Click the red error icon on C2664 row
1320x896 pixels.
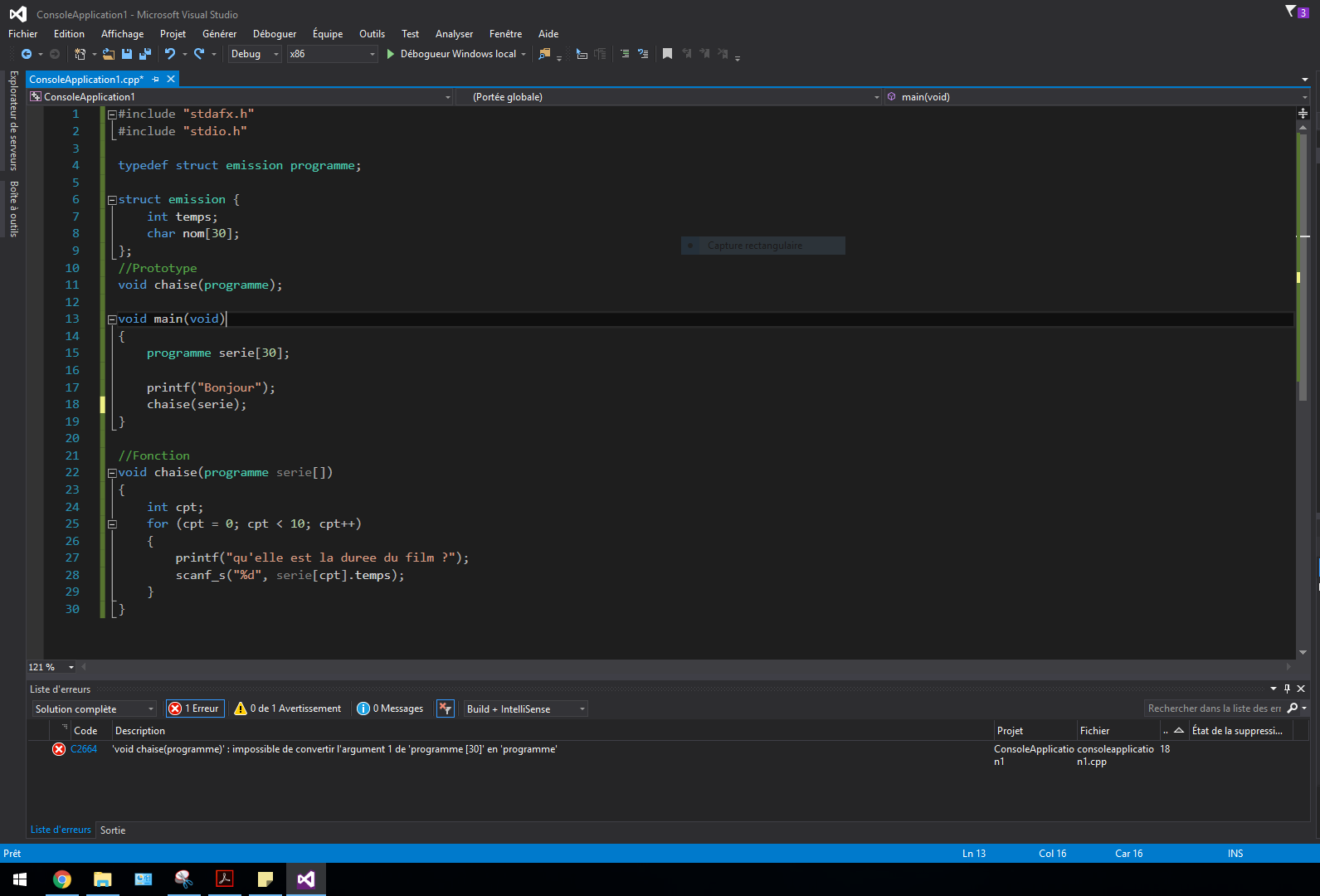click(x=59, y=749)
